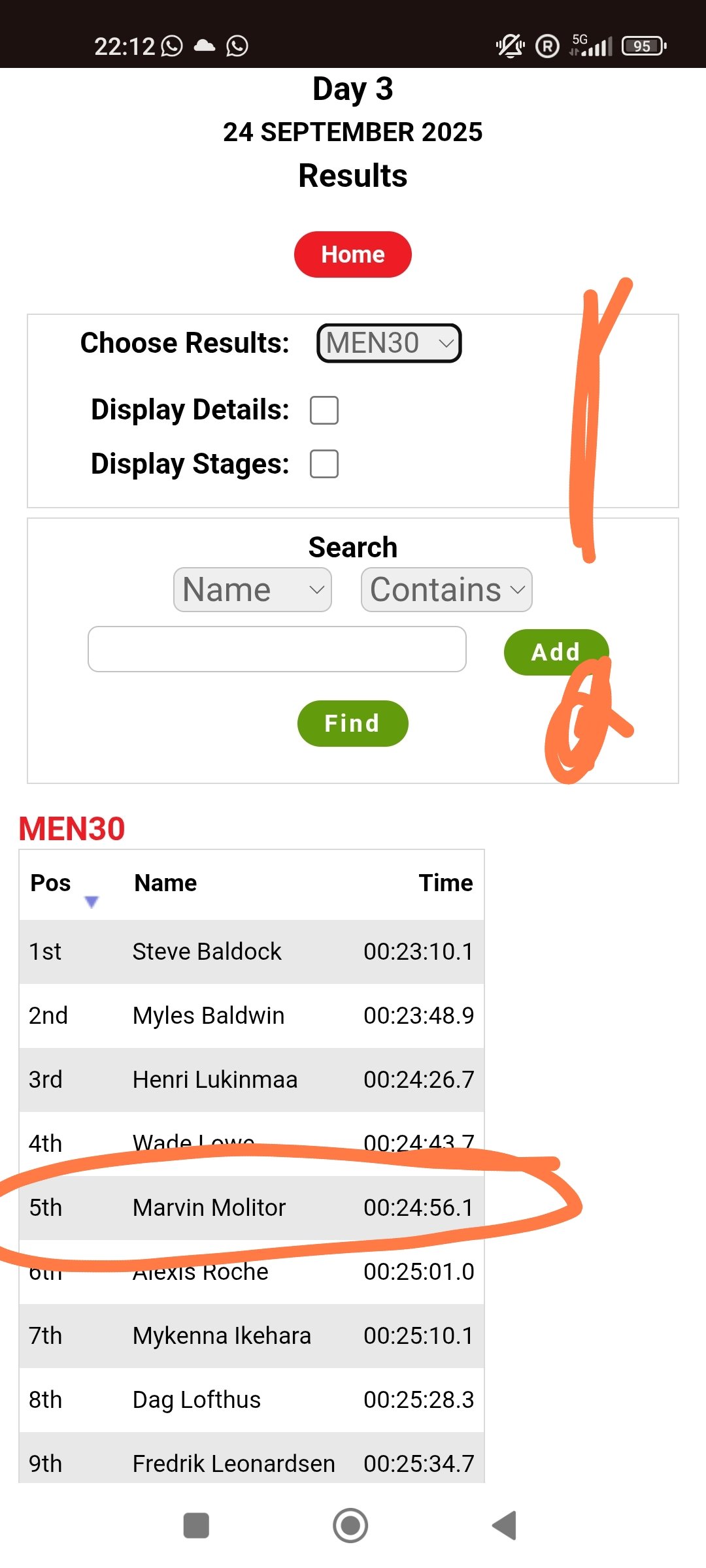Screen dimensions: 706x1568
Task: Select the Steve Baldock result row
Action: (x=252, y=952)
